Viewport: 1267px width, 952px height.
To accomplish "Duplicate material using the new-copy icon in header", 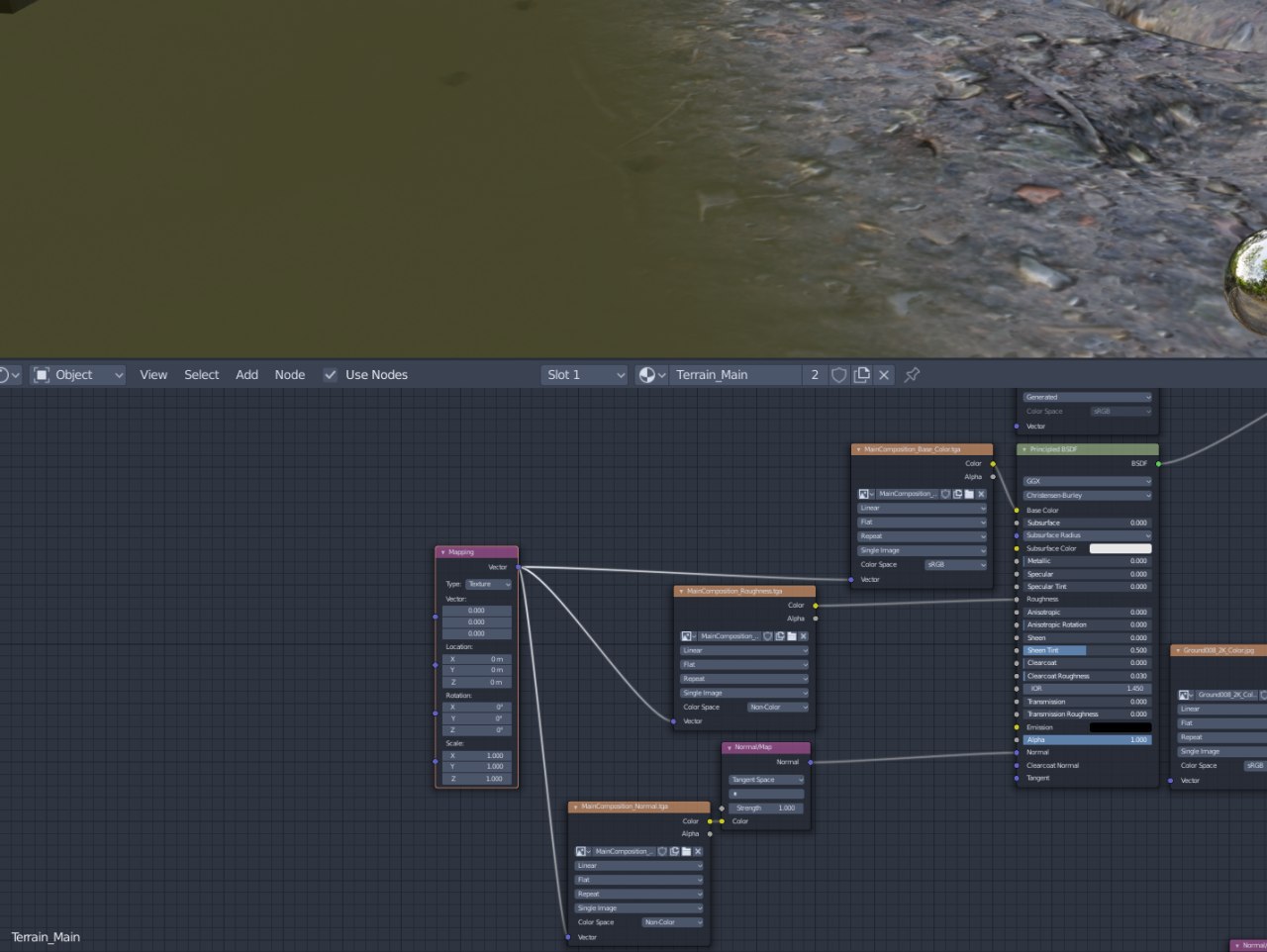I will point(862,375).
